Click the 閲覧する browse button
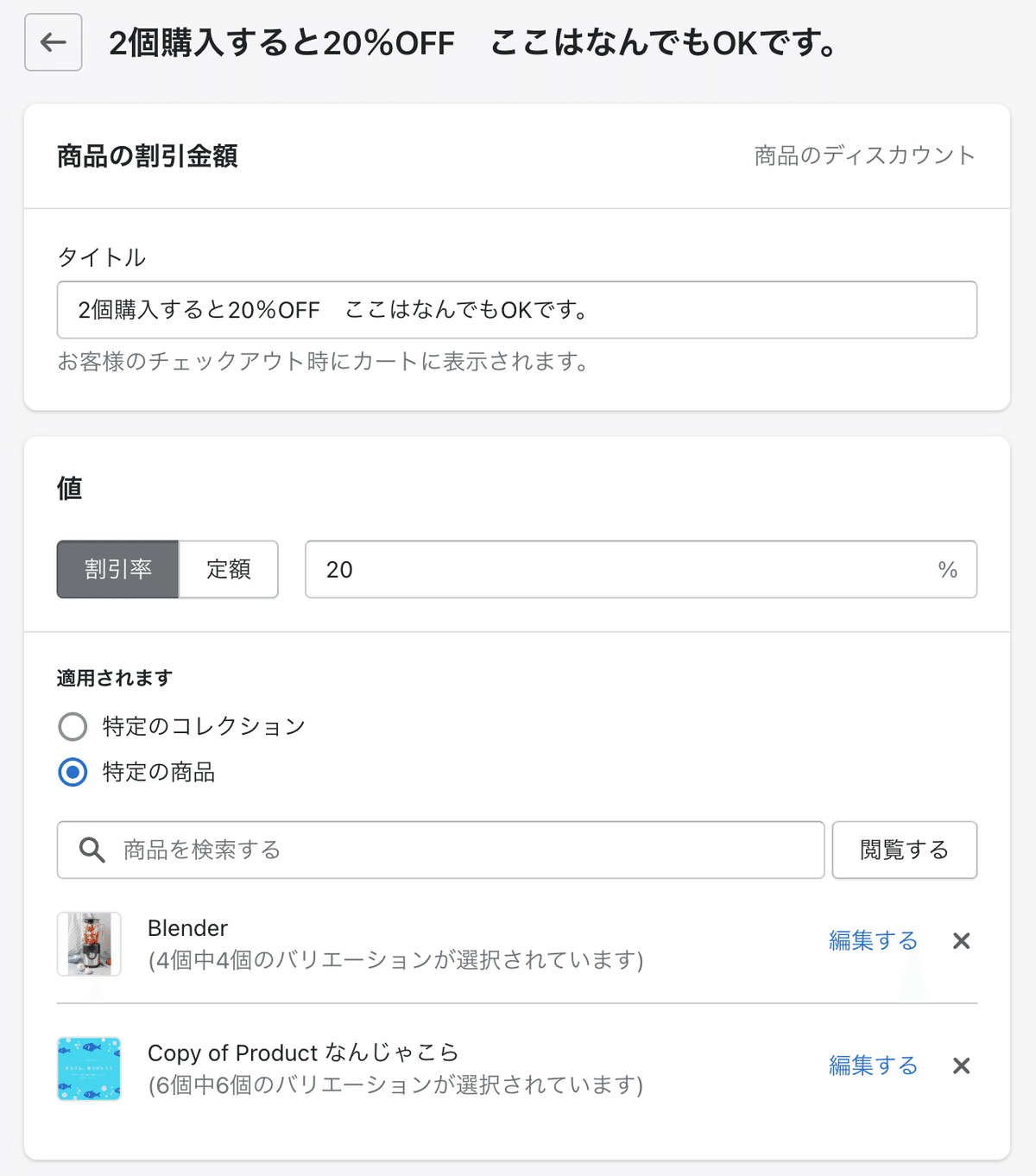This screenshot has width=1036, height=1176. [905, 850]
